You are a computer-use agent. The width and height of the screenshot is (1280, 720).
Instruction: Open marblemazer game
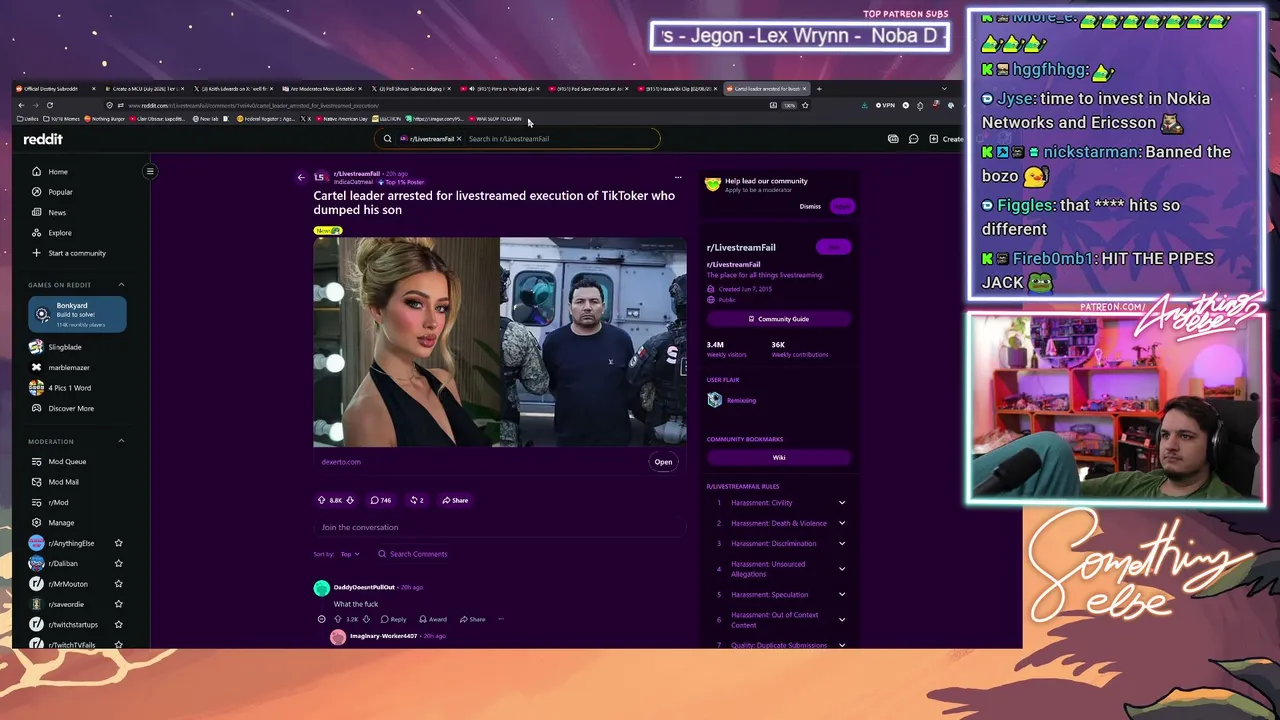click(x=68, y=367)
